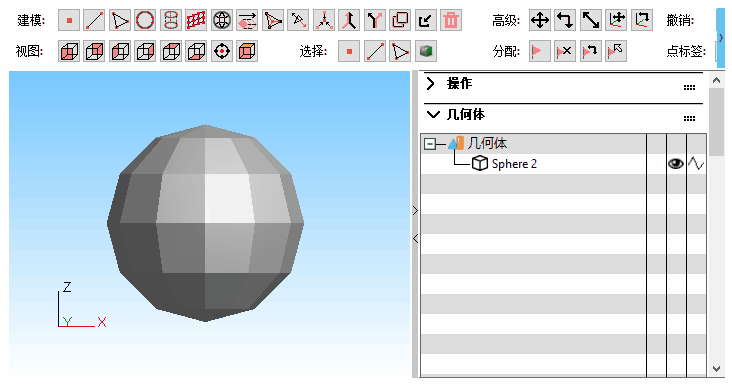
Task: Click the panel vertical scrollbar thumb
Action: [717, 122]
